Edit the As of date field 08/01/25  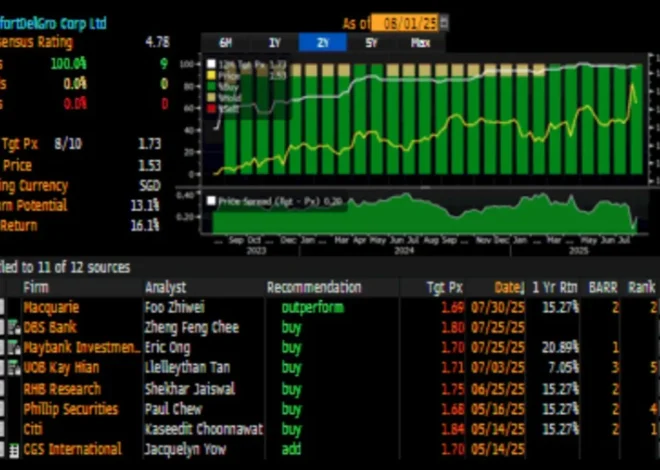405,23
